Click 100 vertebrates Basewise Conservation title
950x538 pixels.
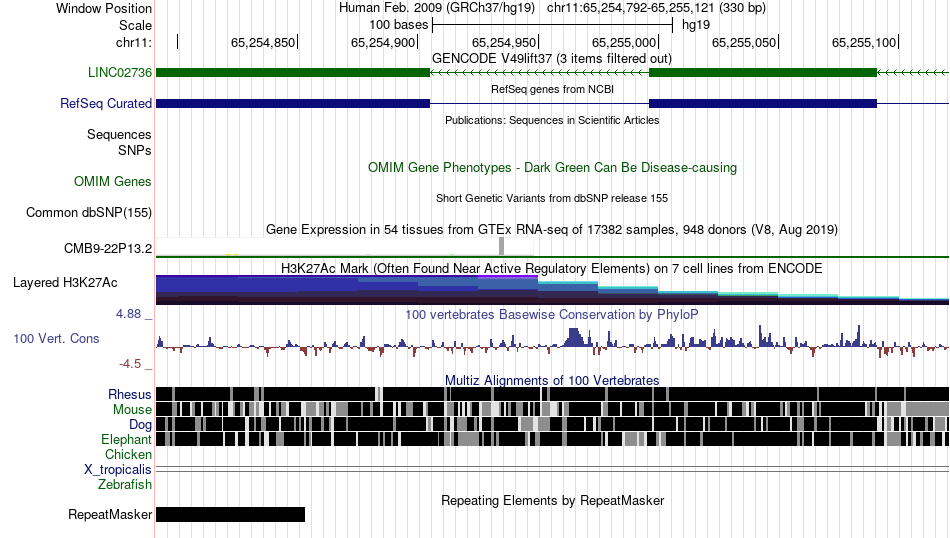point(552,314)
